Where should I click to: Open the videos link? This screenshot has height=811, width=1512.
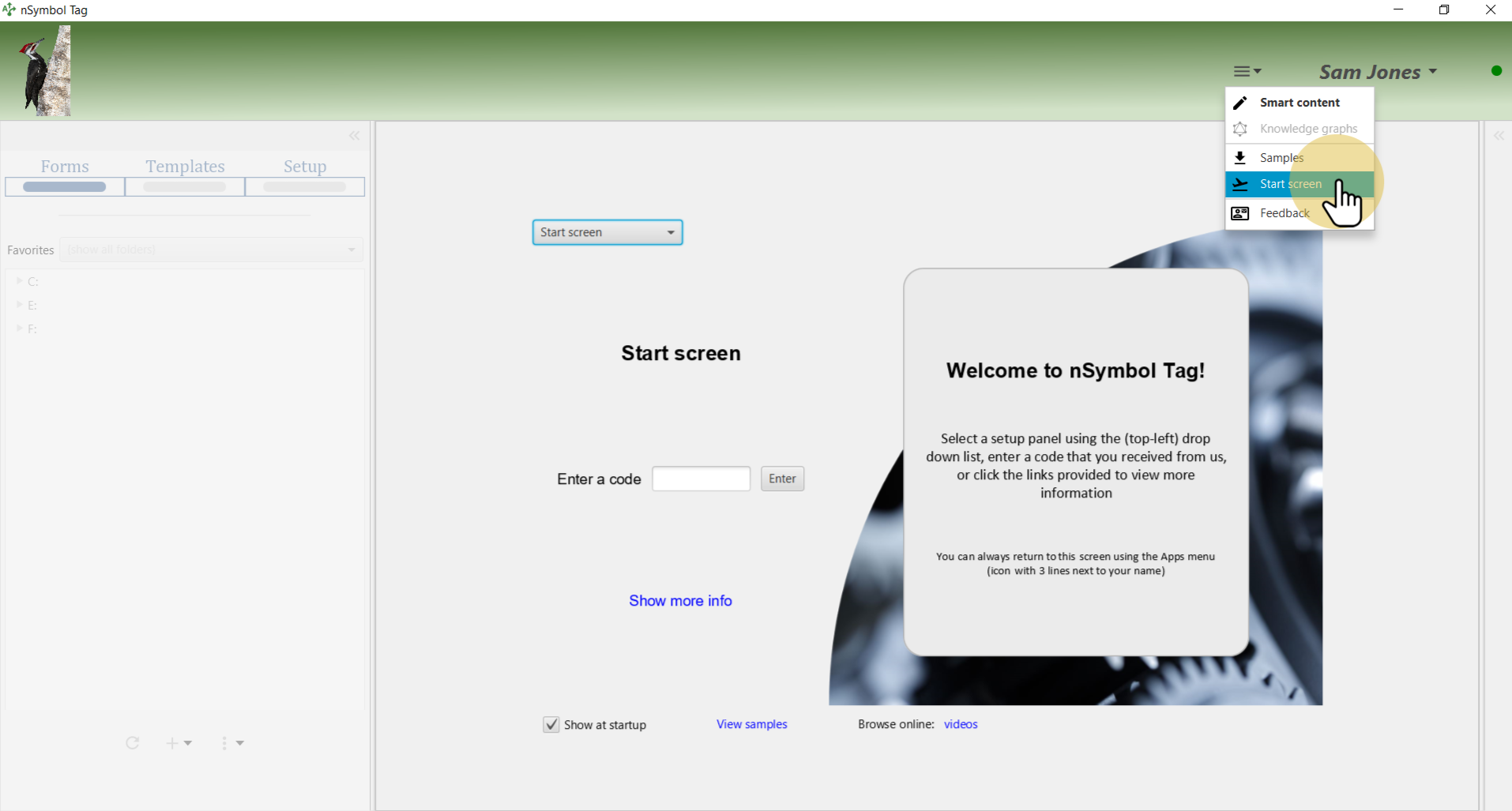click(x=961, y=724)
